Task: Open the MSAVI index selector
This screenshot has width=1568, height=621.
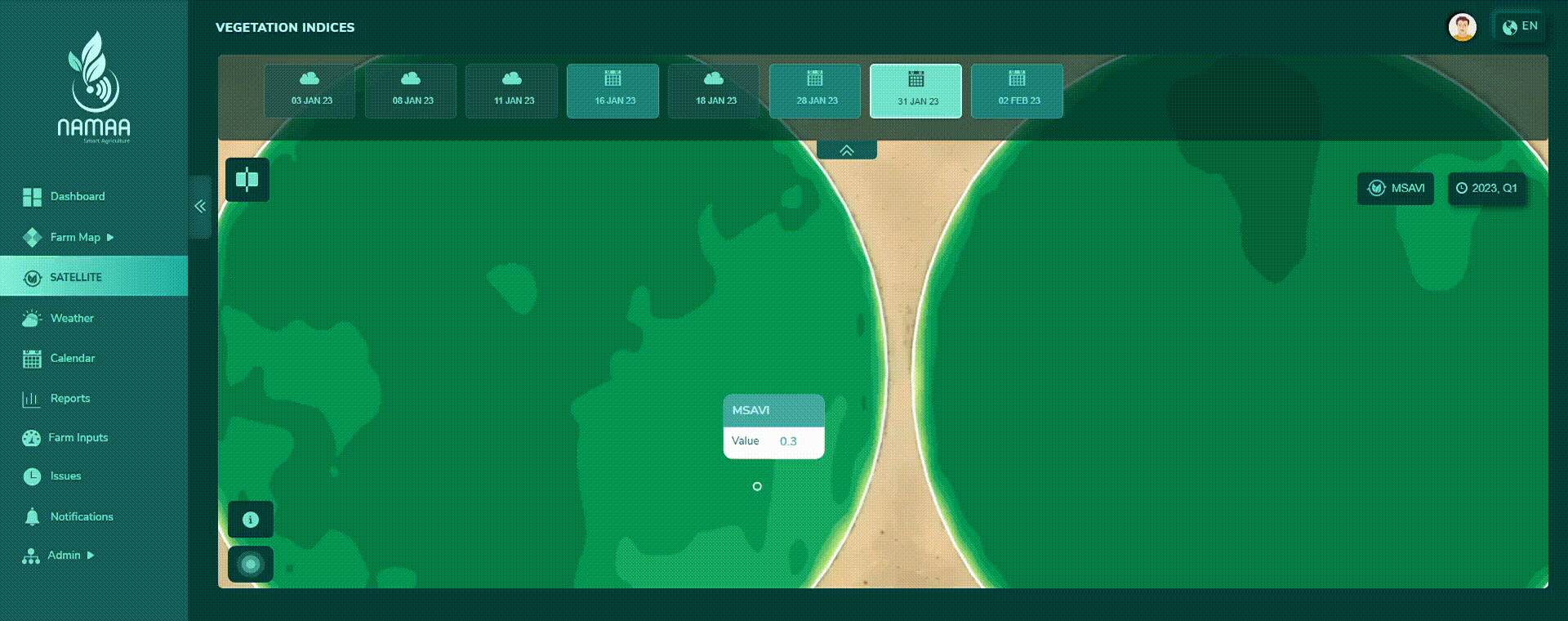Action: click(1396, 188)
